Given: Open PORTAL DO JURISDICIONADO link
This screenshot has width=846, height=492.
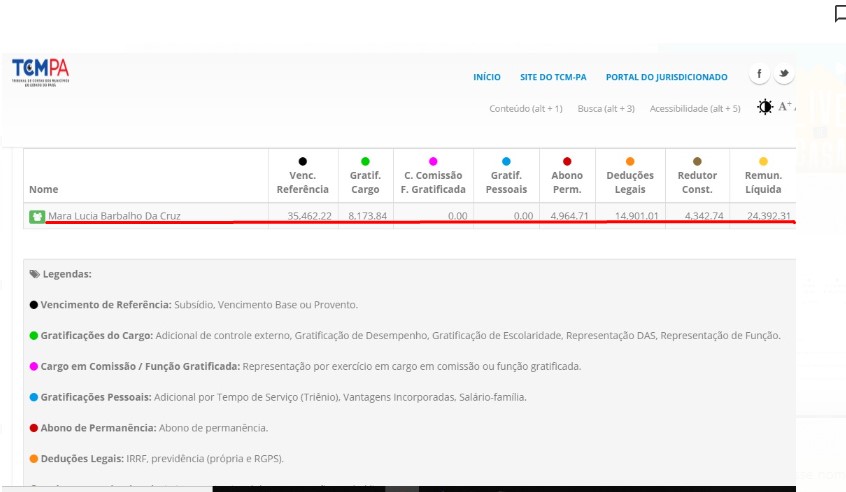Looking at the screenshot, I should point(666,77).
